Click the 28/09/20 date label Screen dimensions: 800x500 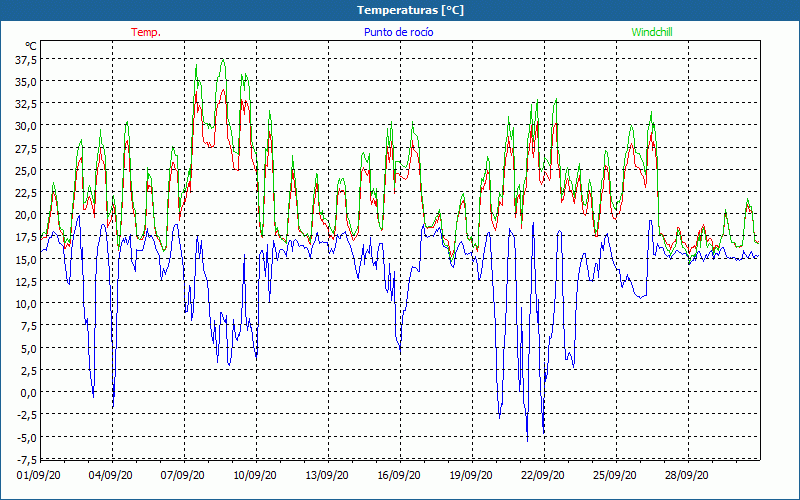(x=687, y=475)
